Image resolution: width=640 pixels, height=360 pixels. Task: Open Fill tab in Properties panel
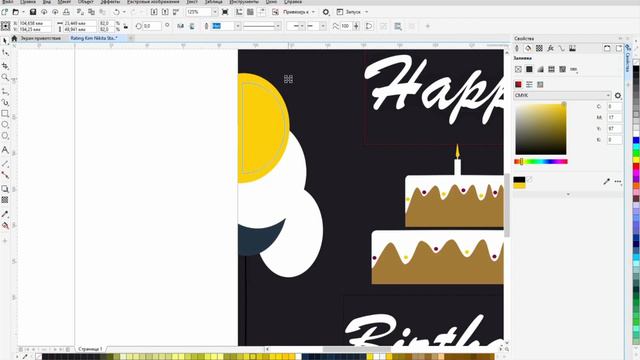[x=528, y=48]
